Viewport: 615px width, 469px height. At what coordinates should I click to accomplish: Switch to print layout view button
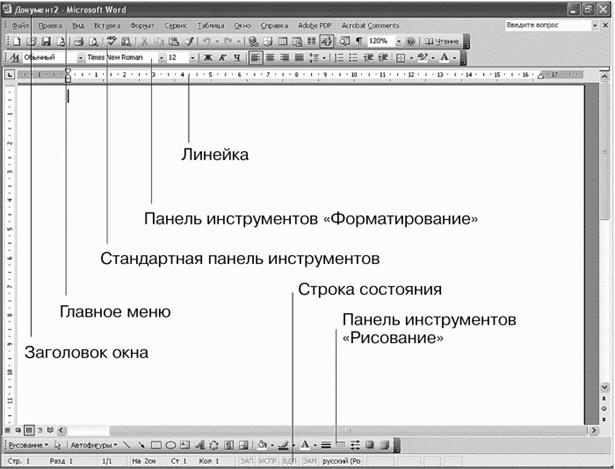[29, 430]
